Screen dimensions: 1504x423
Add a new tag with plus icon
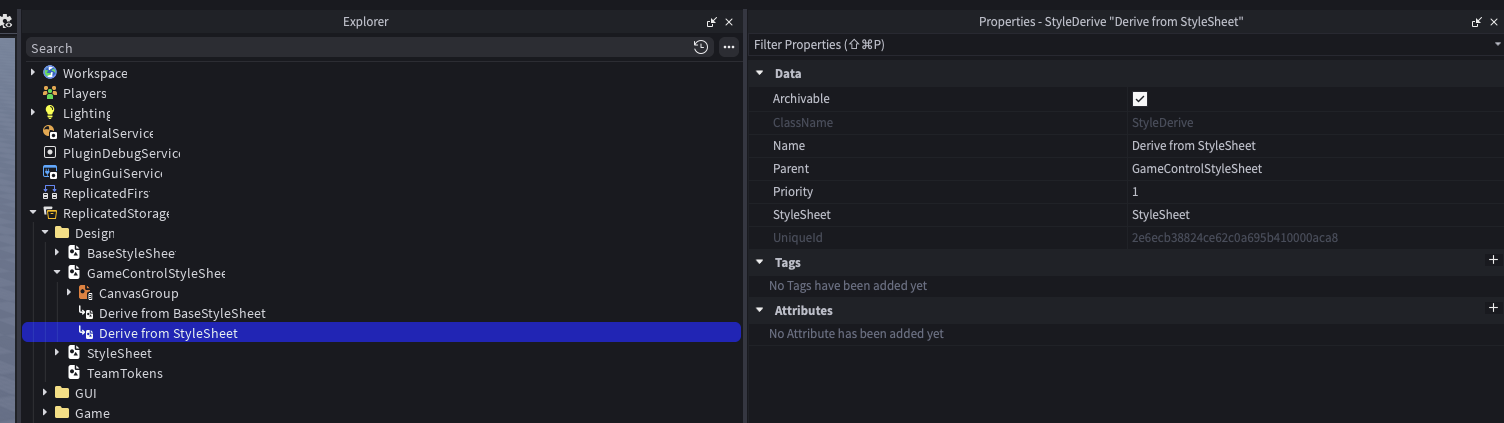(1494, 260)
